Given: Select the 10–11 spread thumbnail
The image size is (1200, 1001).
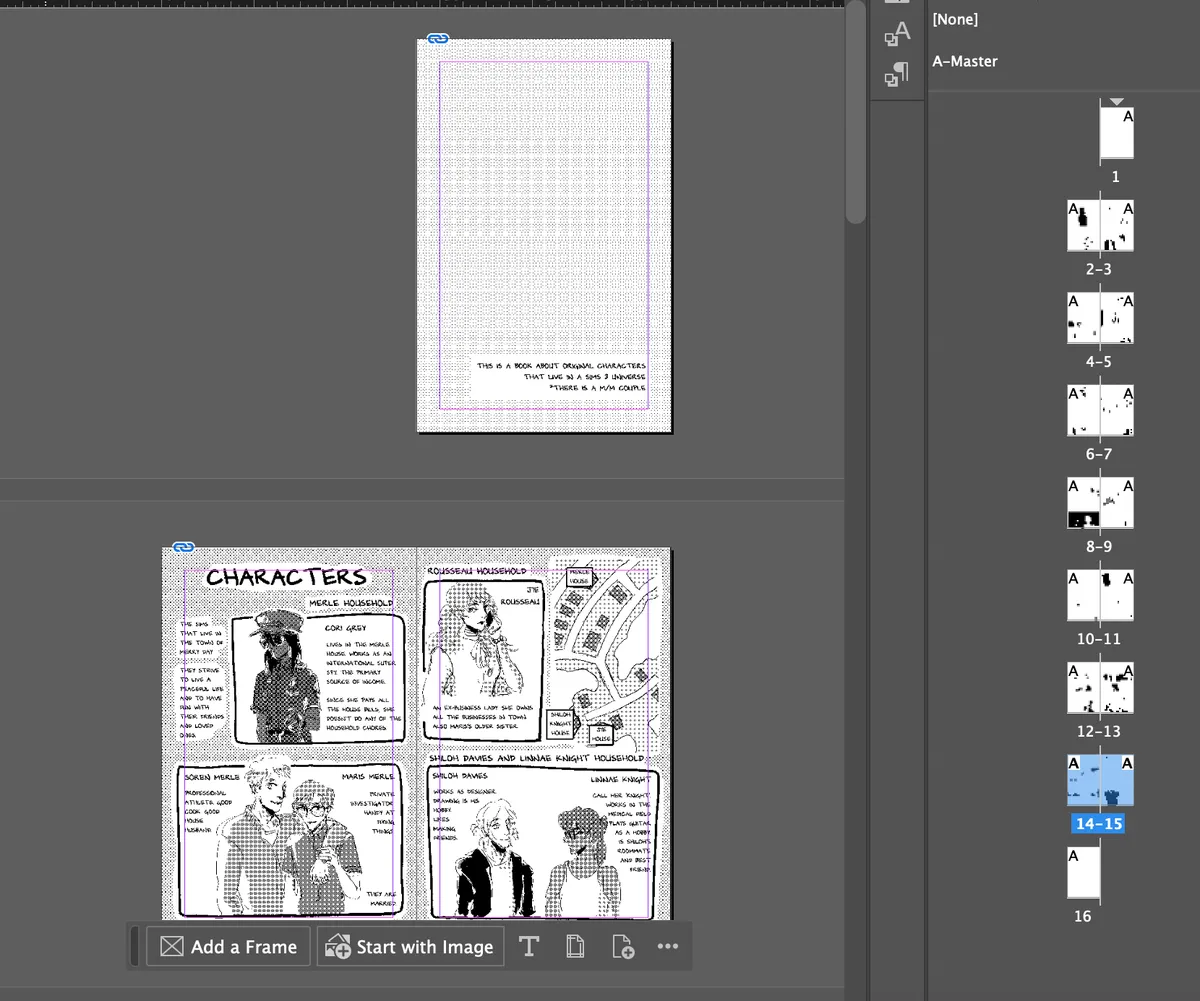Looking at the screenshot, I should [1100, 594].
